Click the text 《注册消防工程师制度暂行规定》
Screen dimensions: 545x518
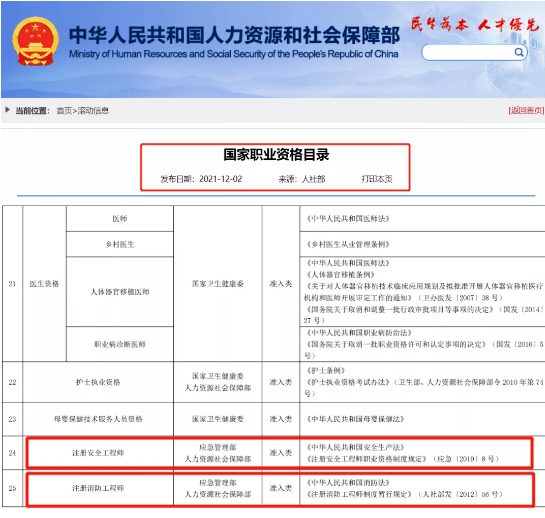coord(359,494)
